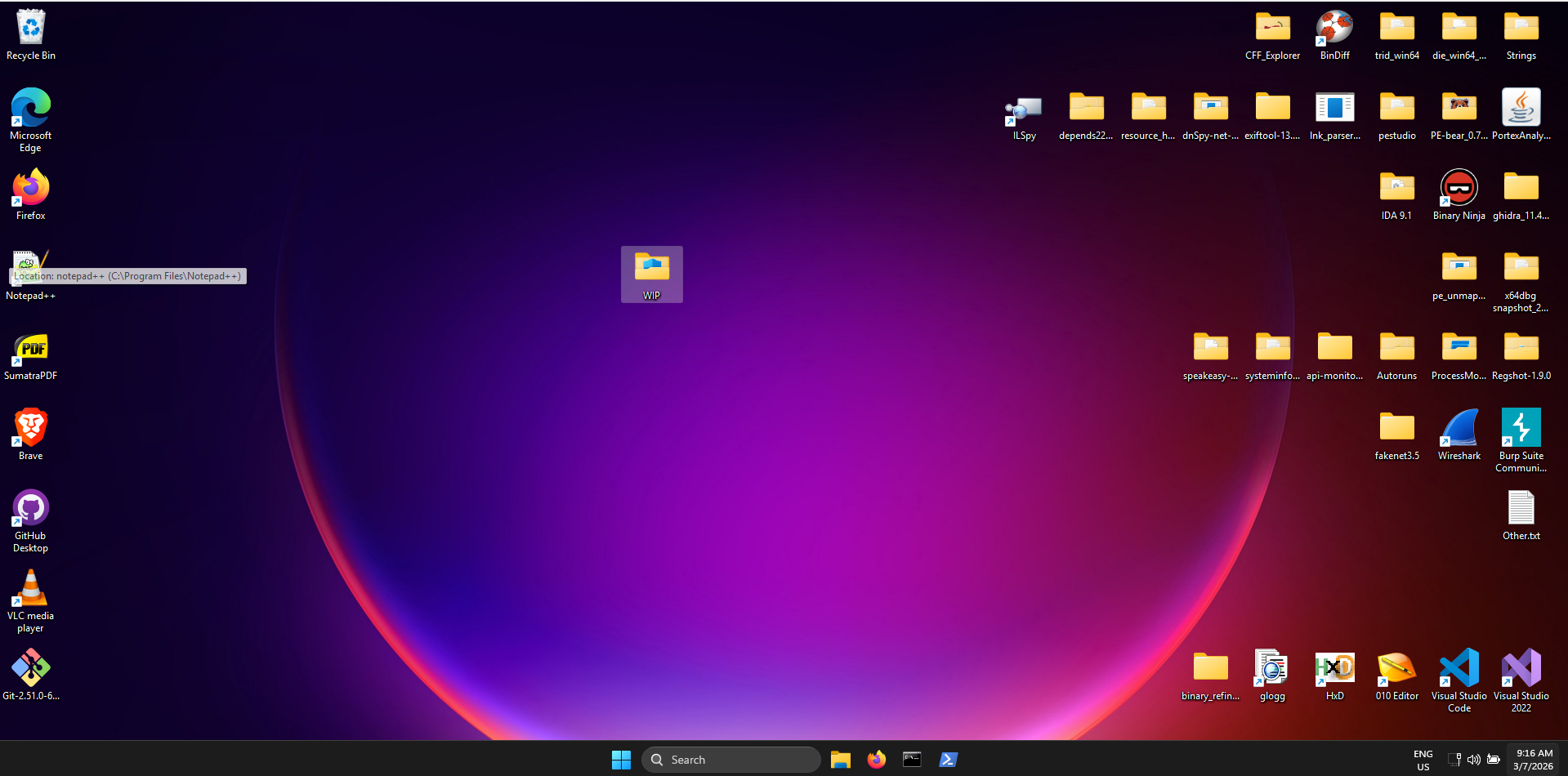Launch PowerShell from the taskbar
This screenshot has height=776, width=1568.
pyautogui.click(x=948, y=760)
